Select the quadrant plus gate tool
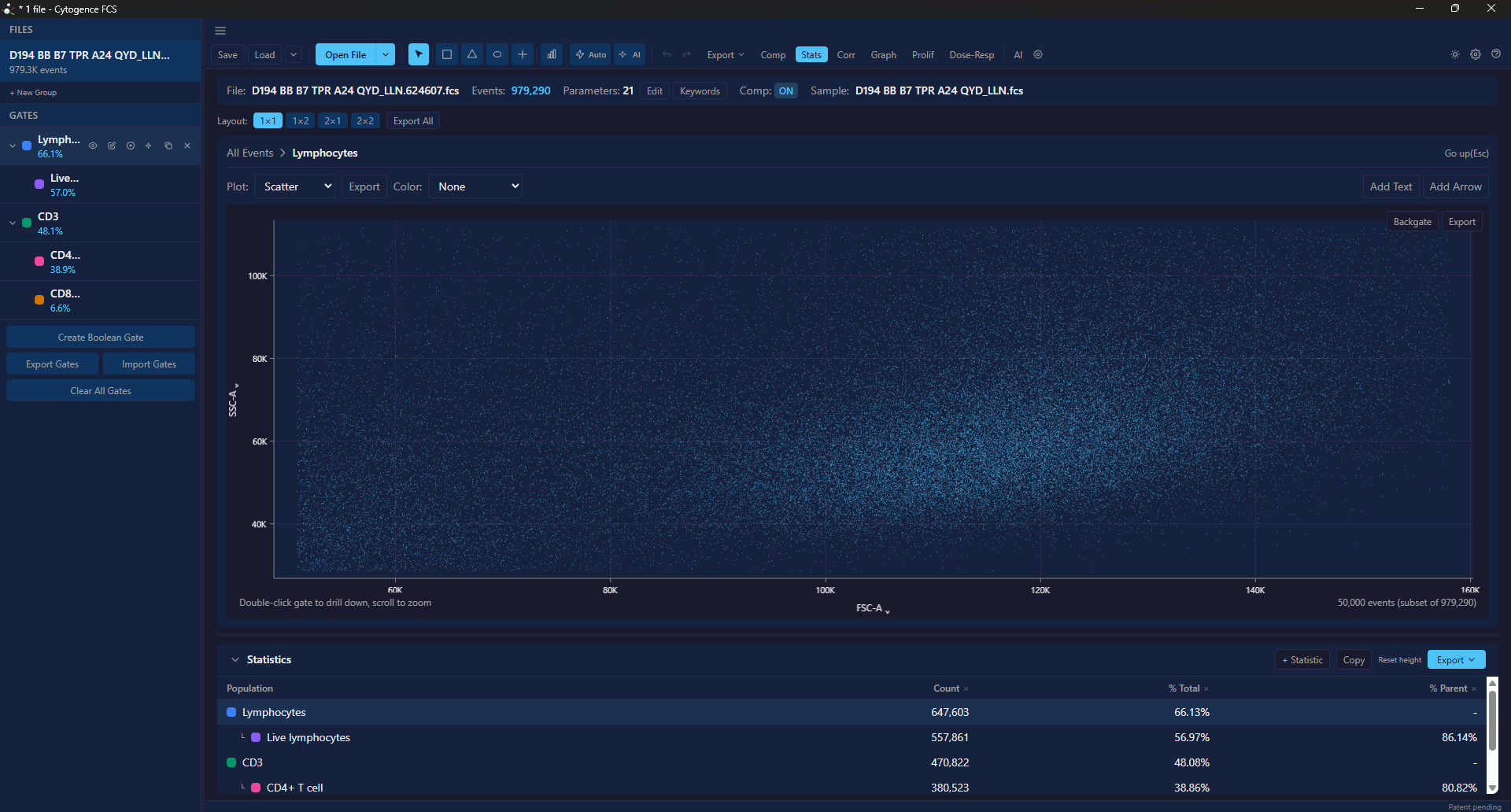 coord(523,54)
